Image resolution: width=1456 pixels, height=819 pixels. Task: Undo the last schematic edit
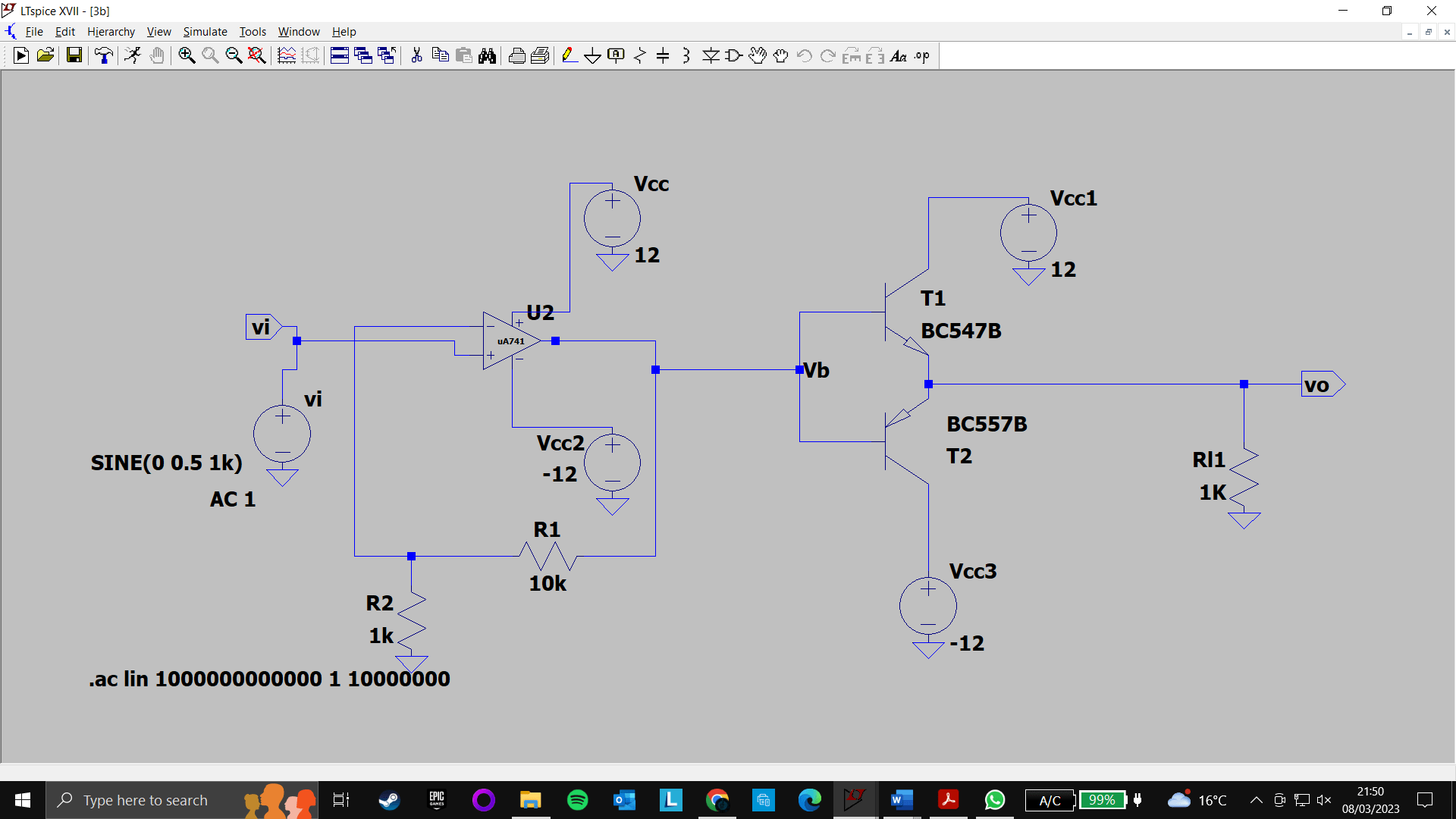coord(803,55)
